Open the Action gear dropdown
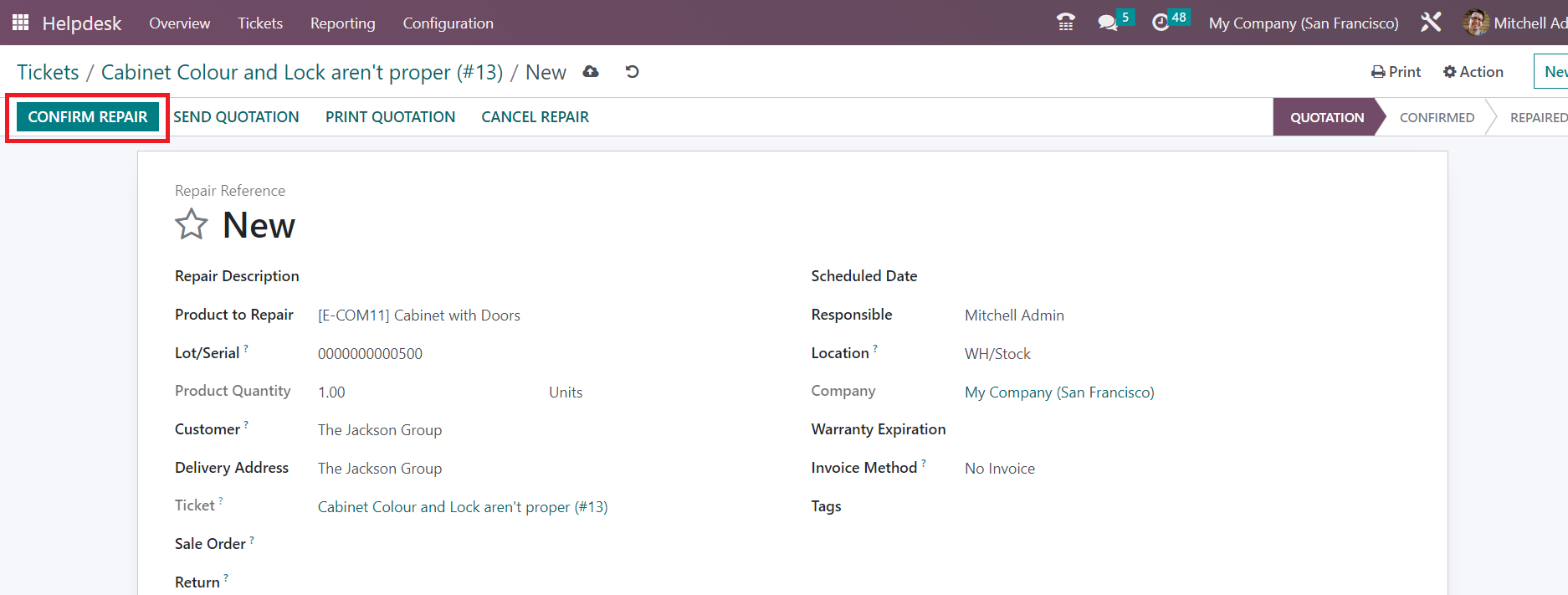Image resolution: width=1568 pixels, height=595 pixels. [x=1473, y=72]
